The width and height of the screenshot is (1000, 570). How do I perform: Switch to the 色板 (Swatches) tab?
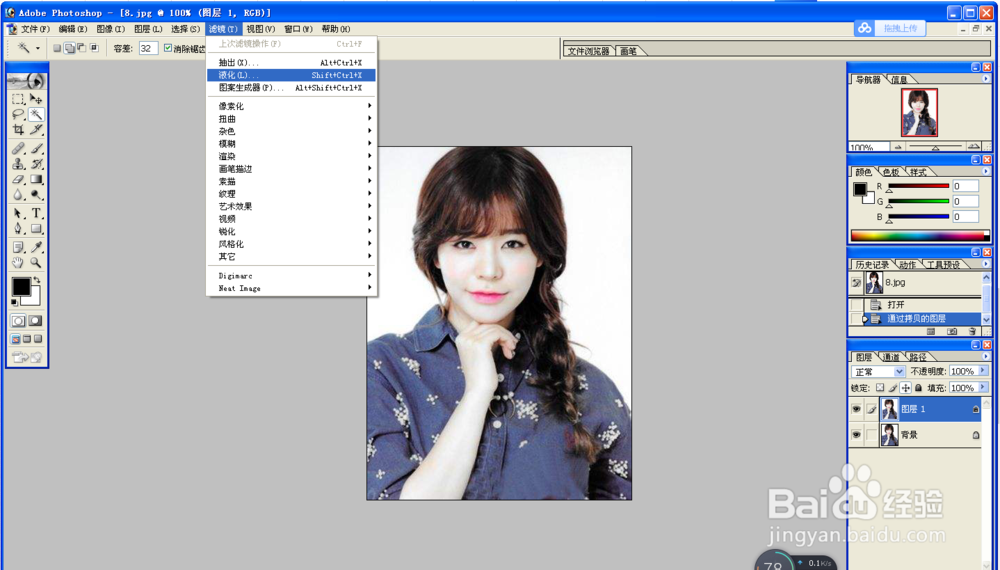coord(892,172)
